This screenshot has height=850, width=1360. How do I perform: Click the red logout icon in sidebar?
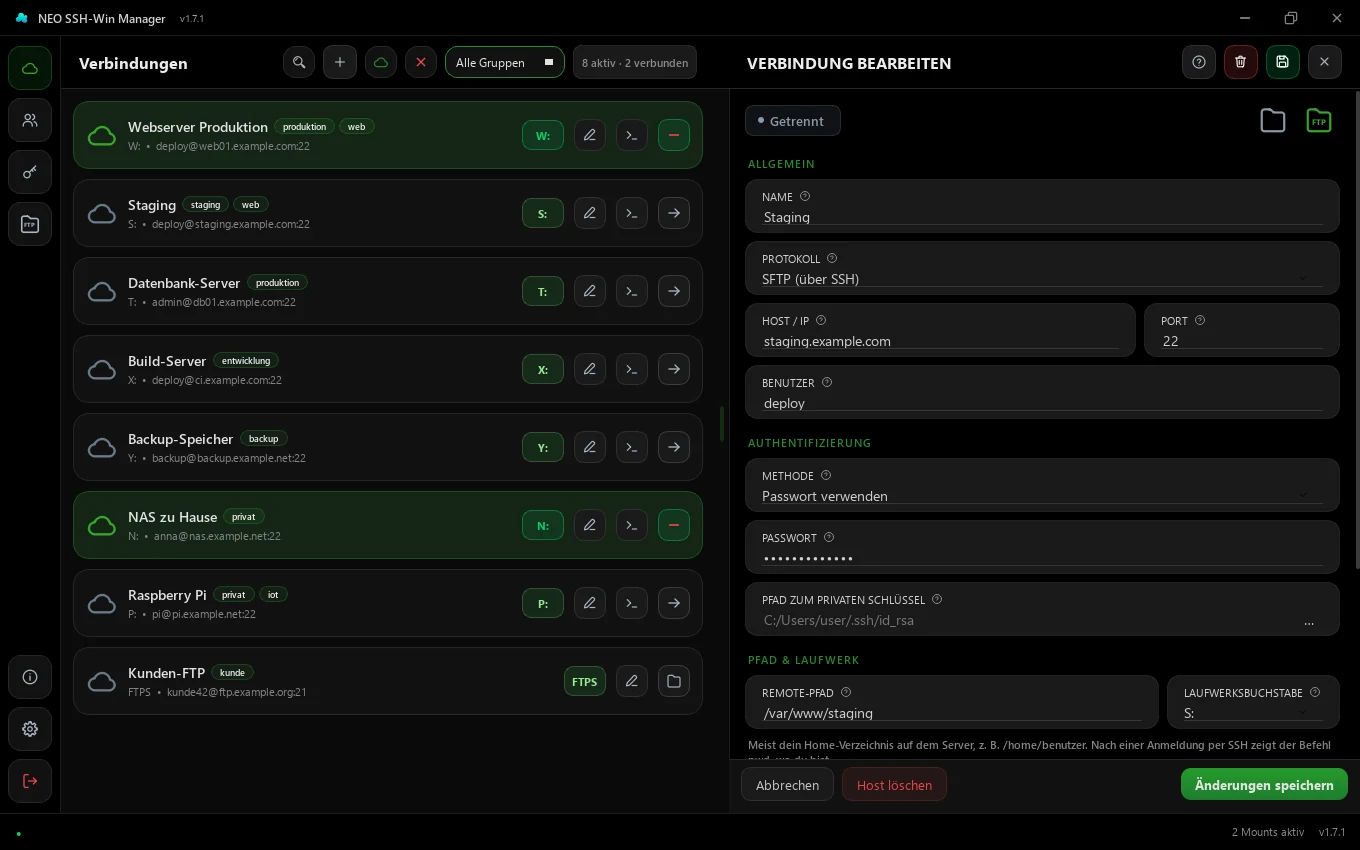[x=30, y=781]
